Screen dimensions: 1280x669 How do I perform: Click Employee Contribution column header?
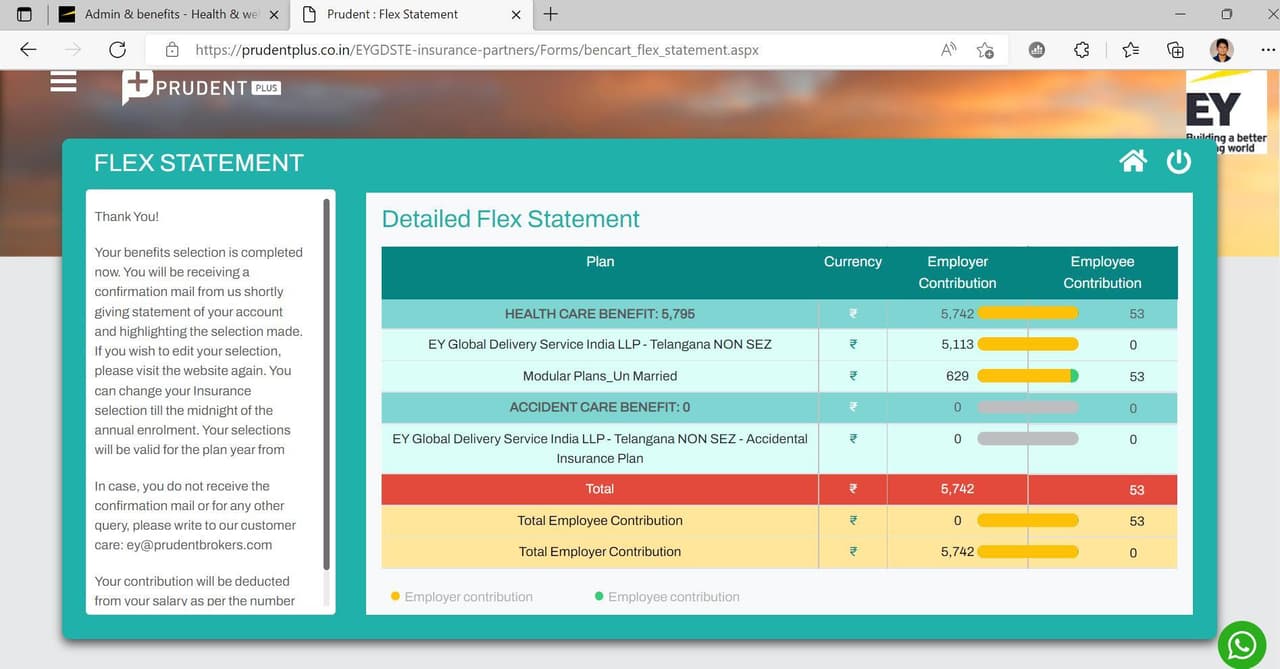coord(1102,272)
